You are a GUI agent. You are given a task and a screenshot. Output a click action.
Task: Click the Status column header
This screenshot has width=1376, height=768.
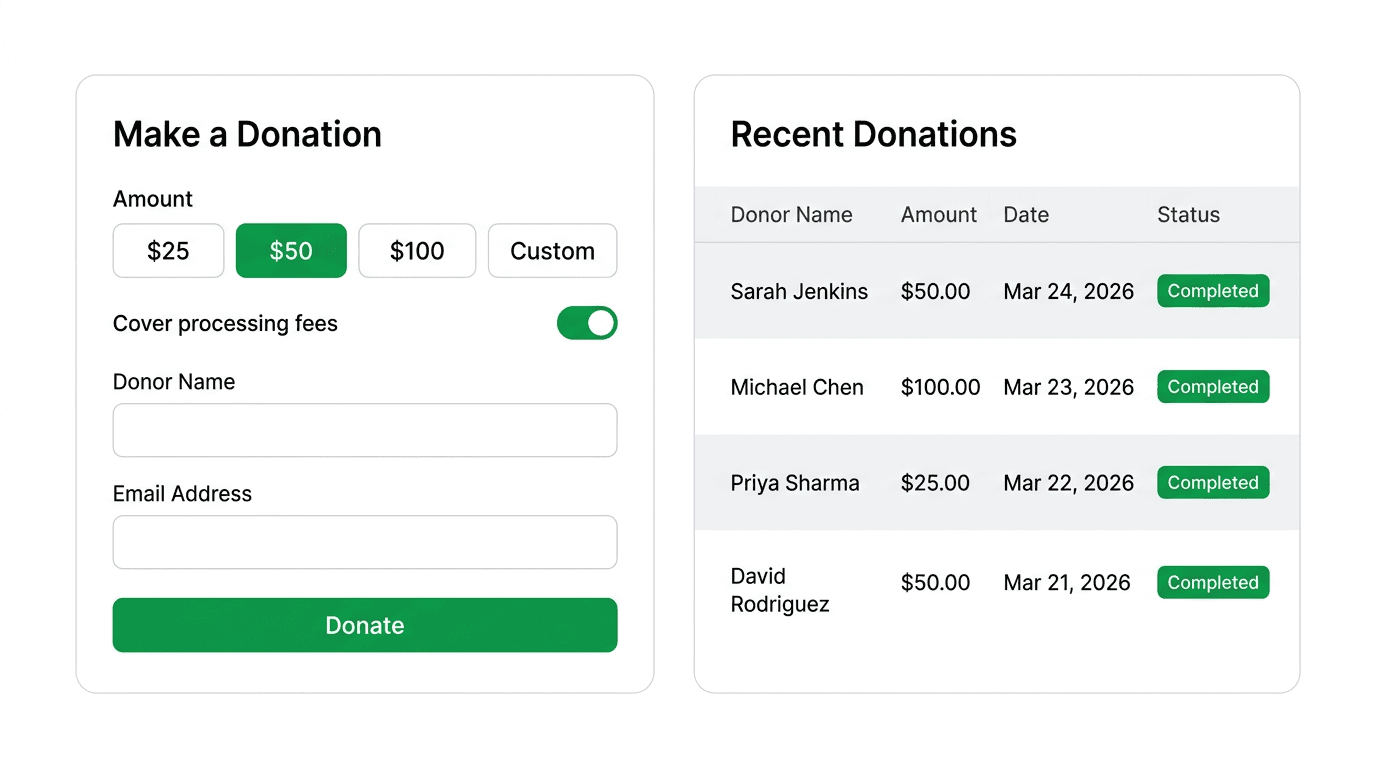point(1187,214)
